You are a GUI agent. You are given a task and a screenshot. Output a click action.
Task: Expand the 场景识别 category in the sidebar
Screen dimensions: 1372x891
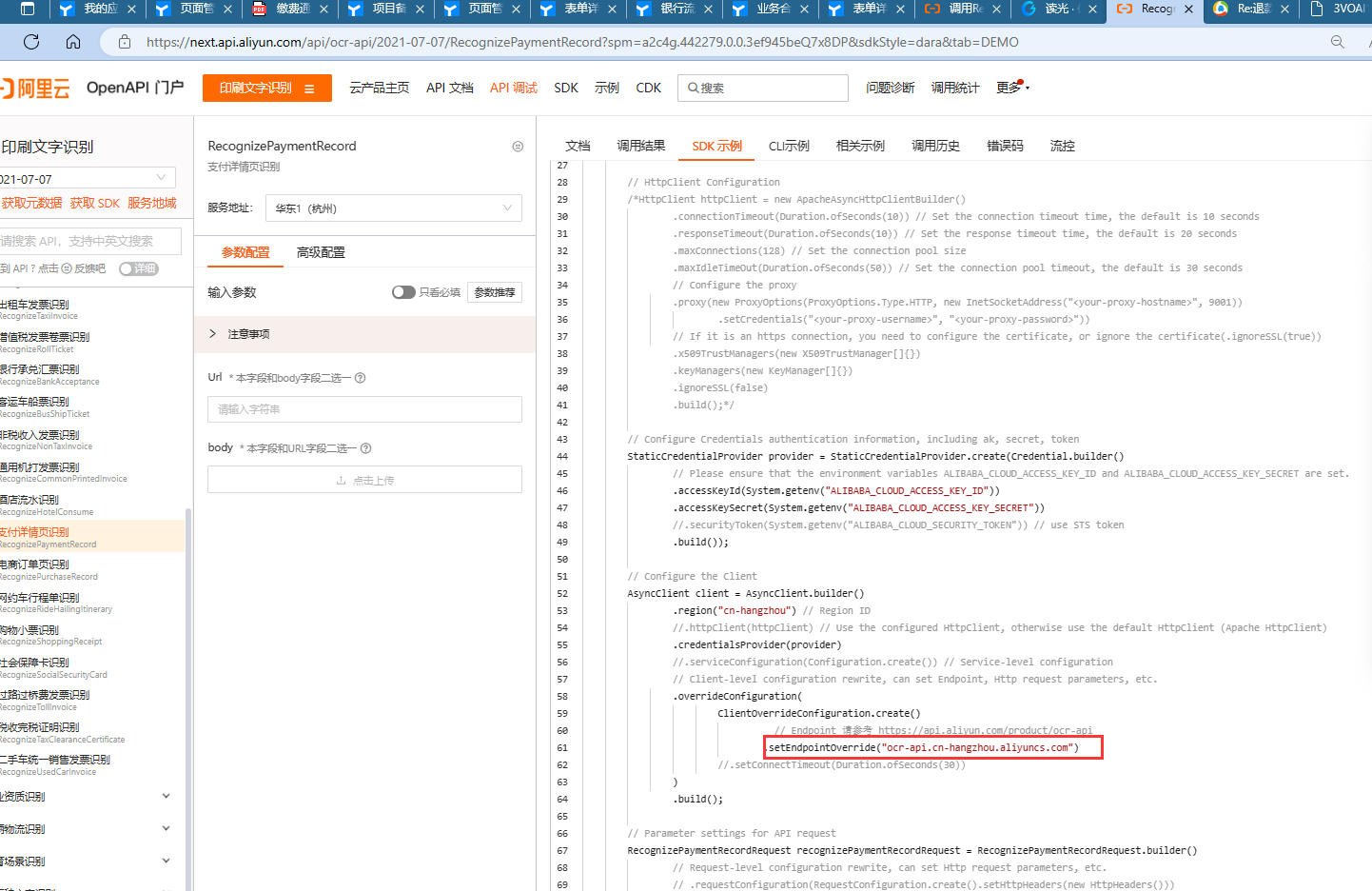point(88,861)
